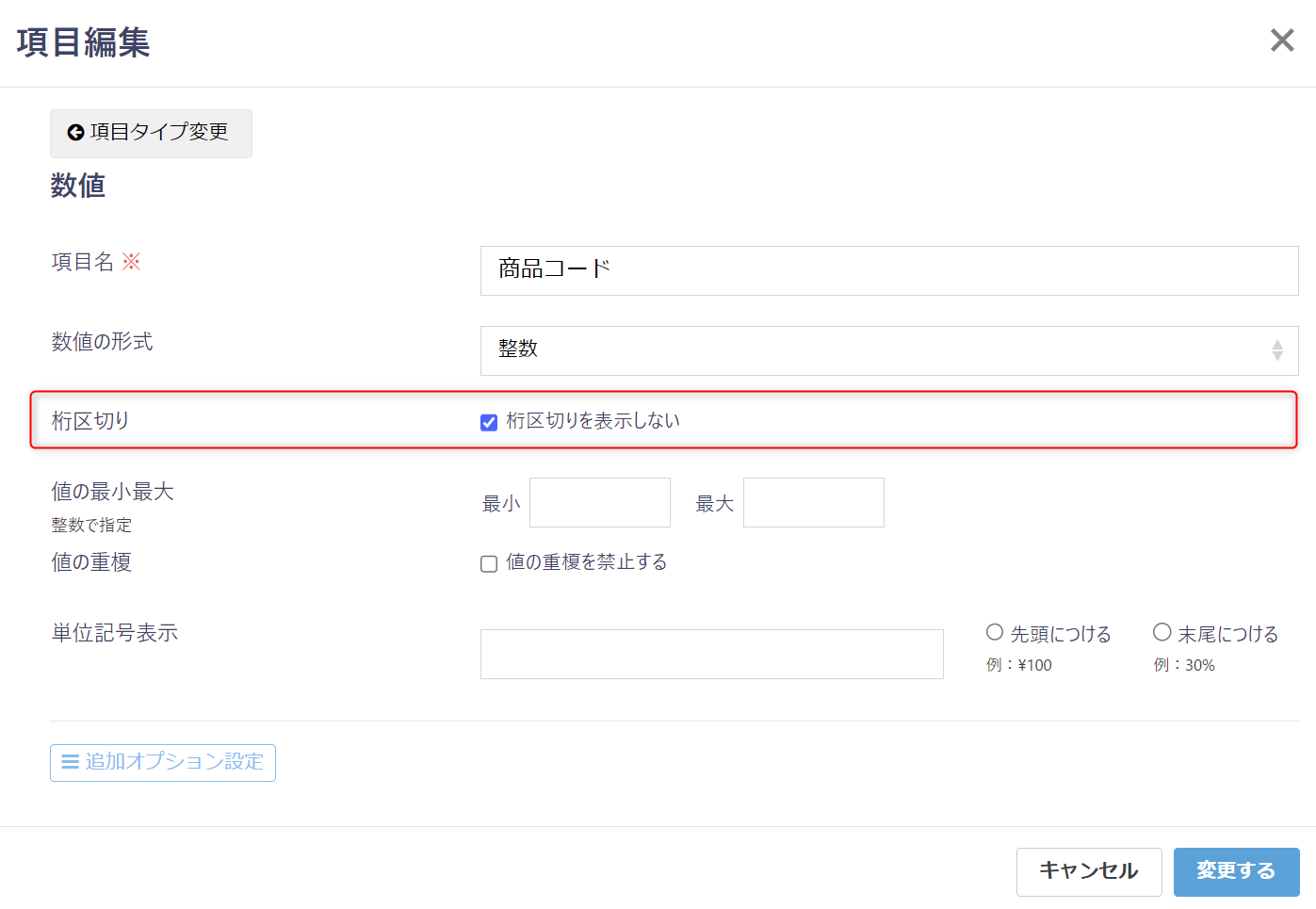Click the up-down arrows in 数値の形式 select
This screenshot has width=1316, height=909.
point(1276,350)
